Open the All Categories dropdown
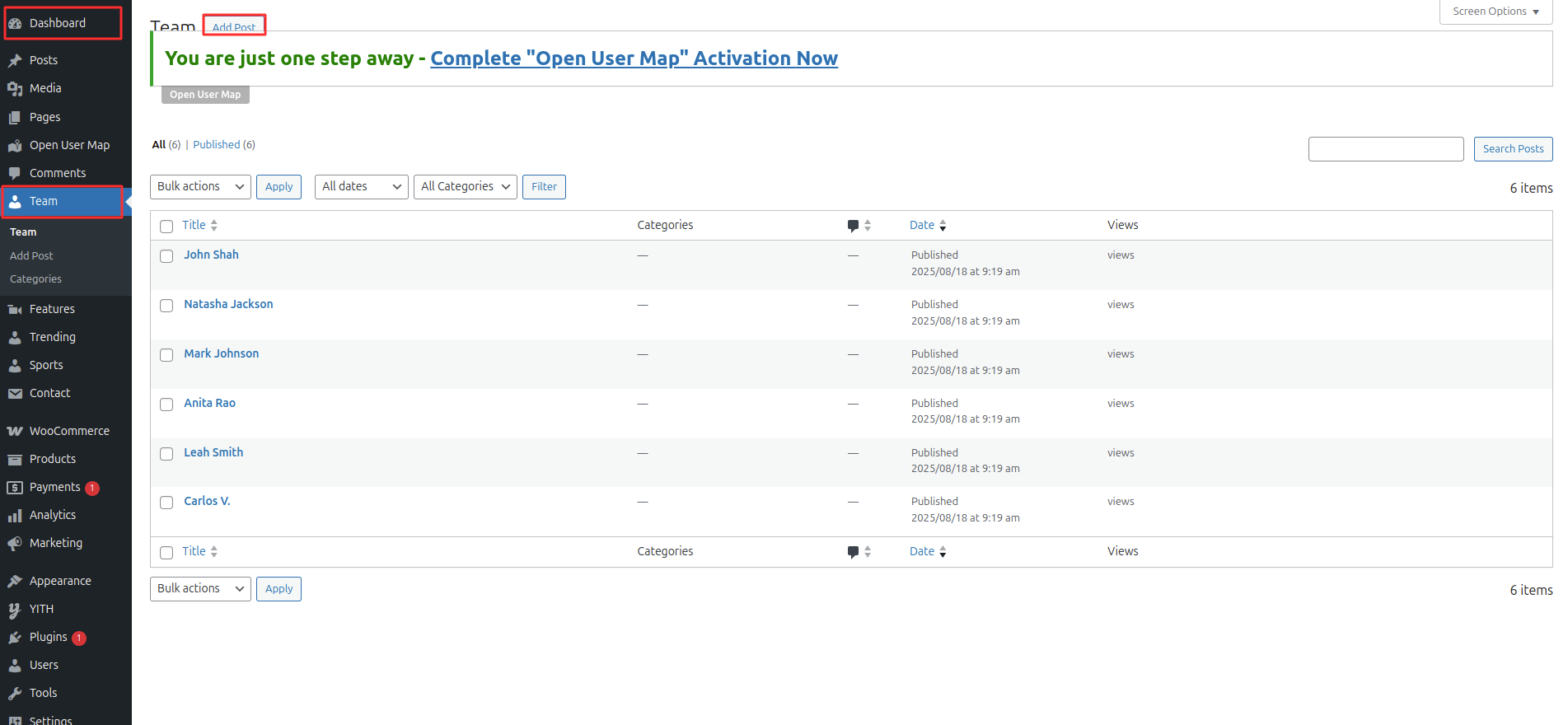 (x=465, y=187)
